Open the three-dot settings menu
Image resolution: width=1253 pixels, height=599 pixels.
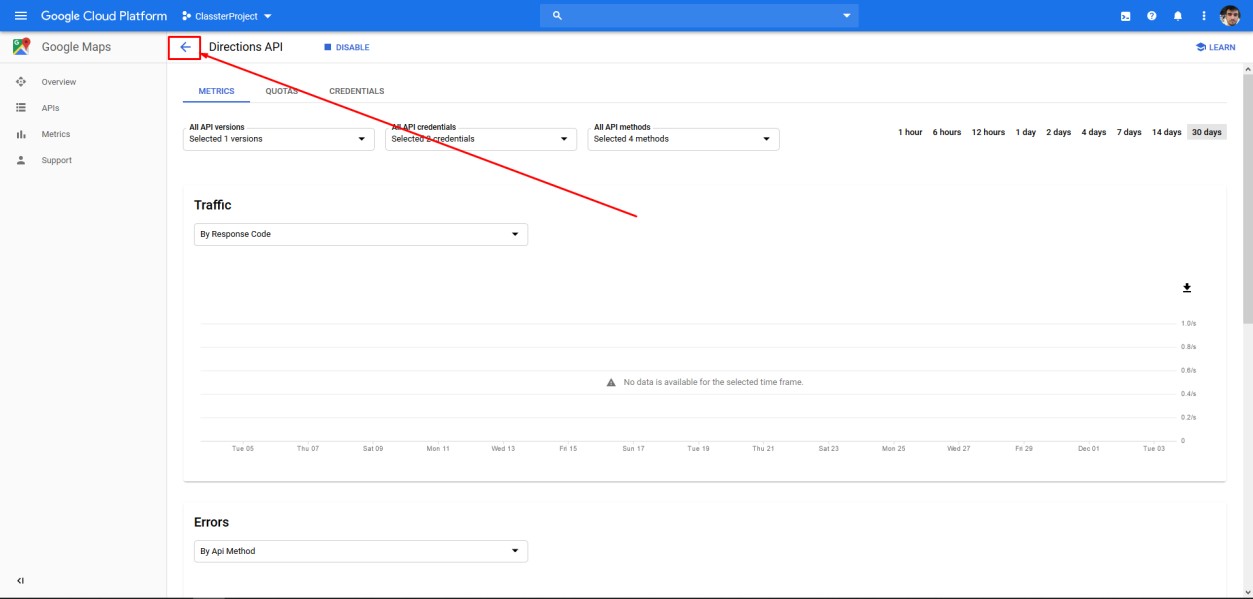coord(1203,16)
